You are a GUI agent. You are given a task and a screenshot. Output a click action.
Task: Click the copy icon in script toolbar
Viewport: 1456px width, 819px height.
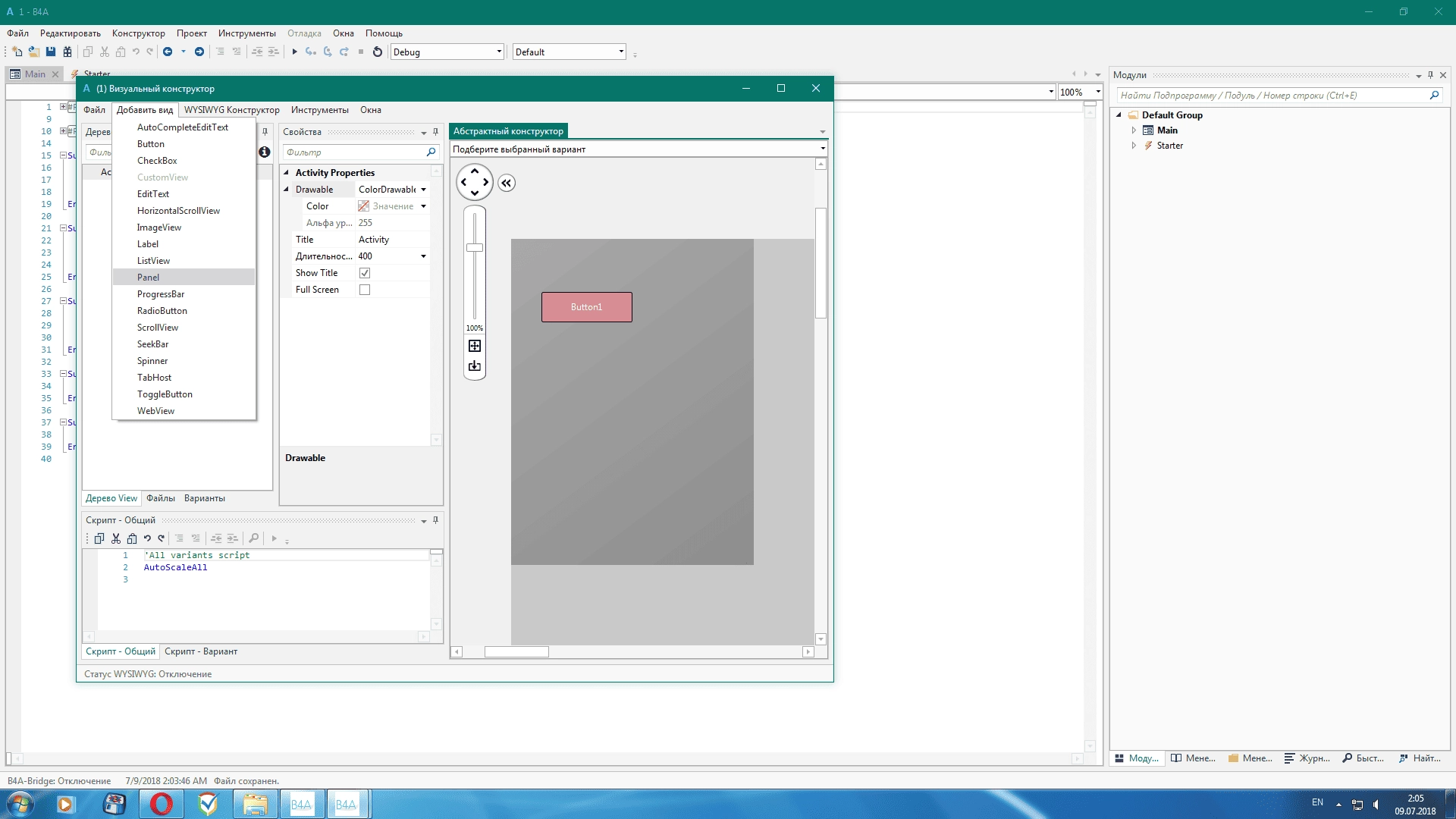pos(99,538)
